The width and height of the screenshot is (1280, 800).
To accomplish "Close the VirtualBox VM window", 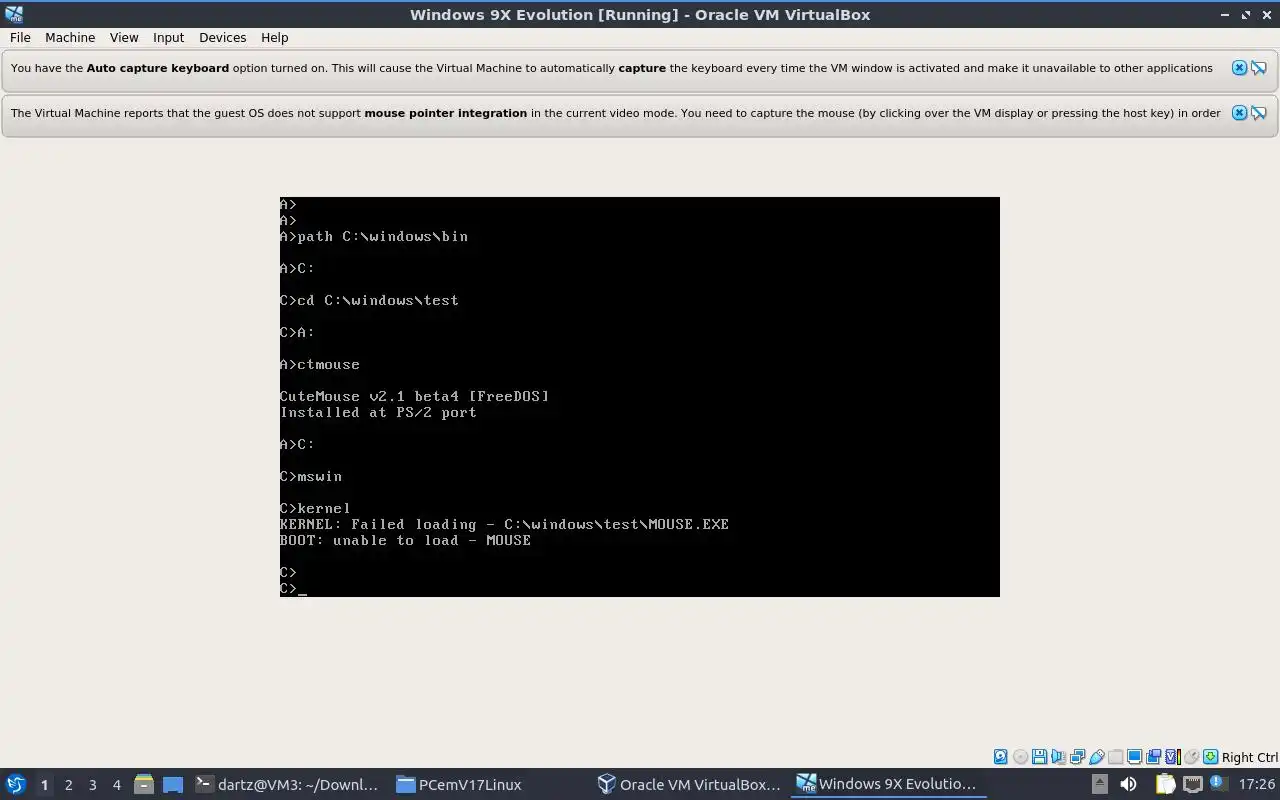I will (x=1266, y=15).
